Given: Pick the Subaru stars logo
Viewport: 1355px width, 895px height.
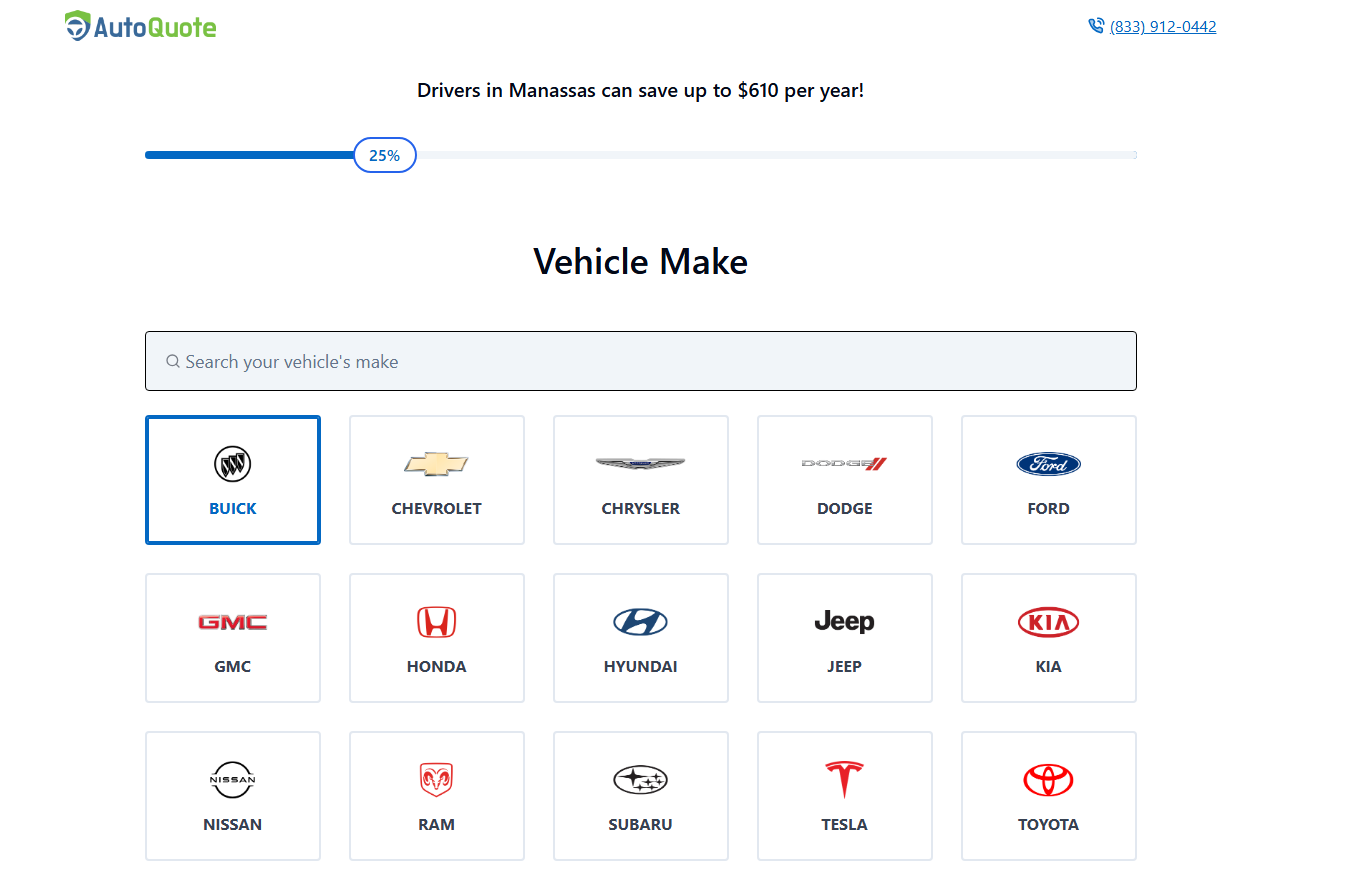Looking at the screenshot, I should tap(640, 780).
